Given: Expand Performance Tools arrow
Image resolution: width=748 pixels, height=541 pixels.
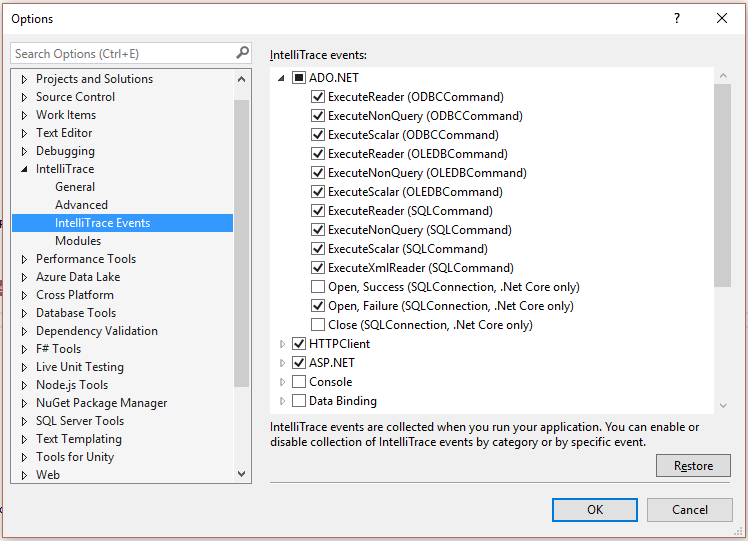Looking at the screenshot, I should (x=24, y=259).
